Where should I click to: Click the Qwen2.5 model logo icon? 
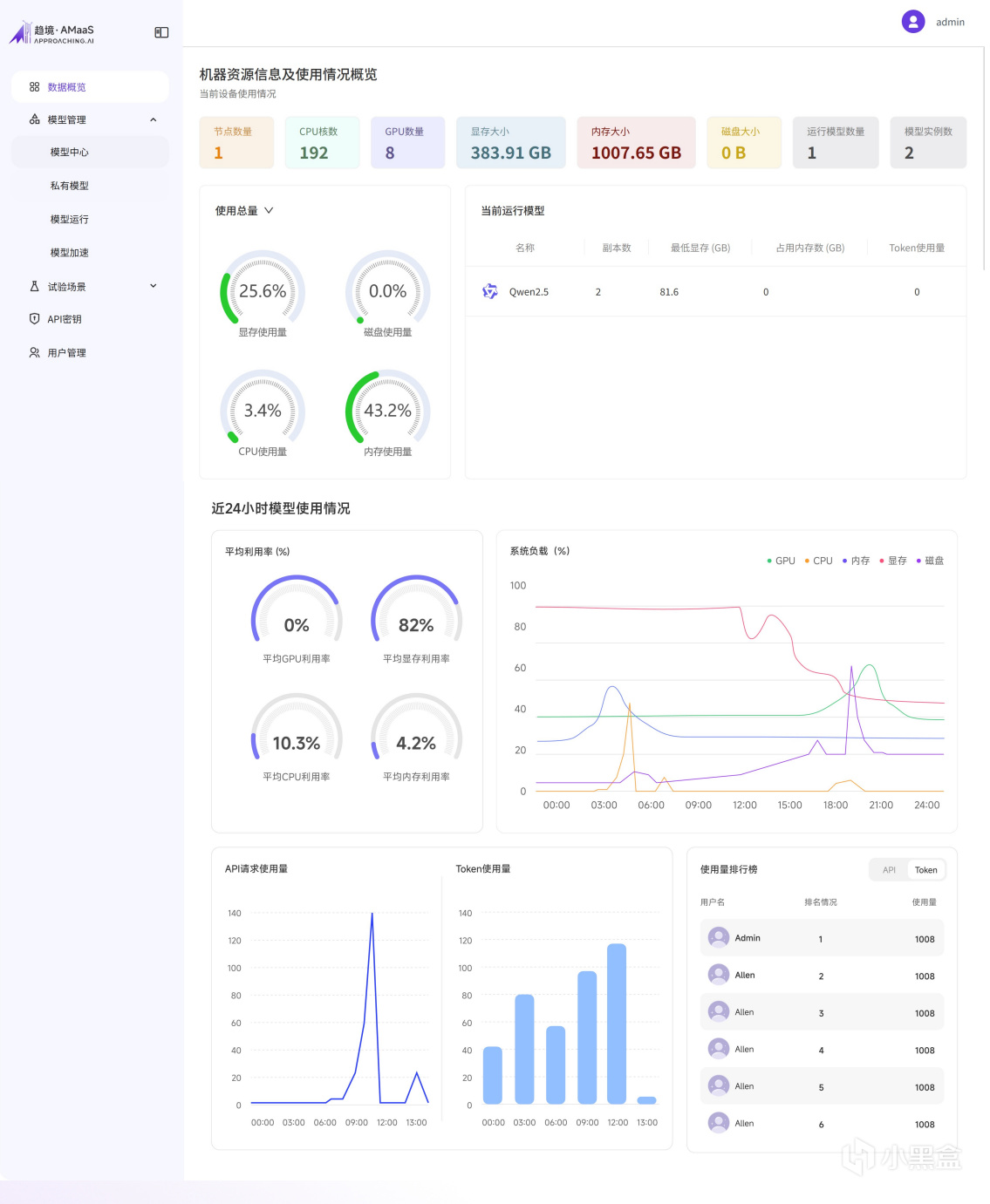490,291
